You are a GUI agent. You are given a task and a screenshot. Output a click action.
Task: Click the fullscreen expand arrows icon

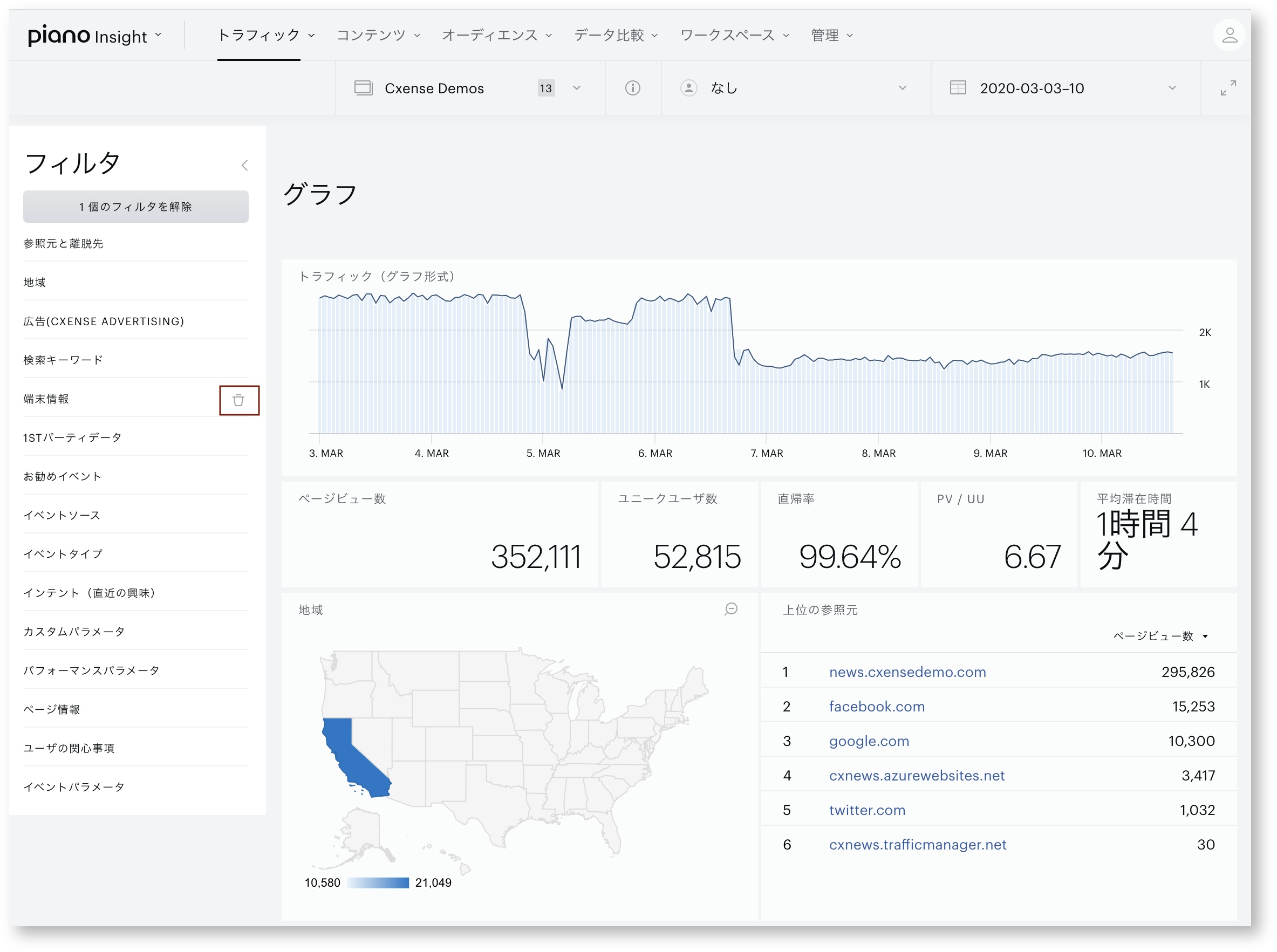point(1227,87)
